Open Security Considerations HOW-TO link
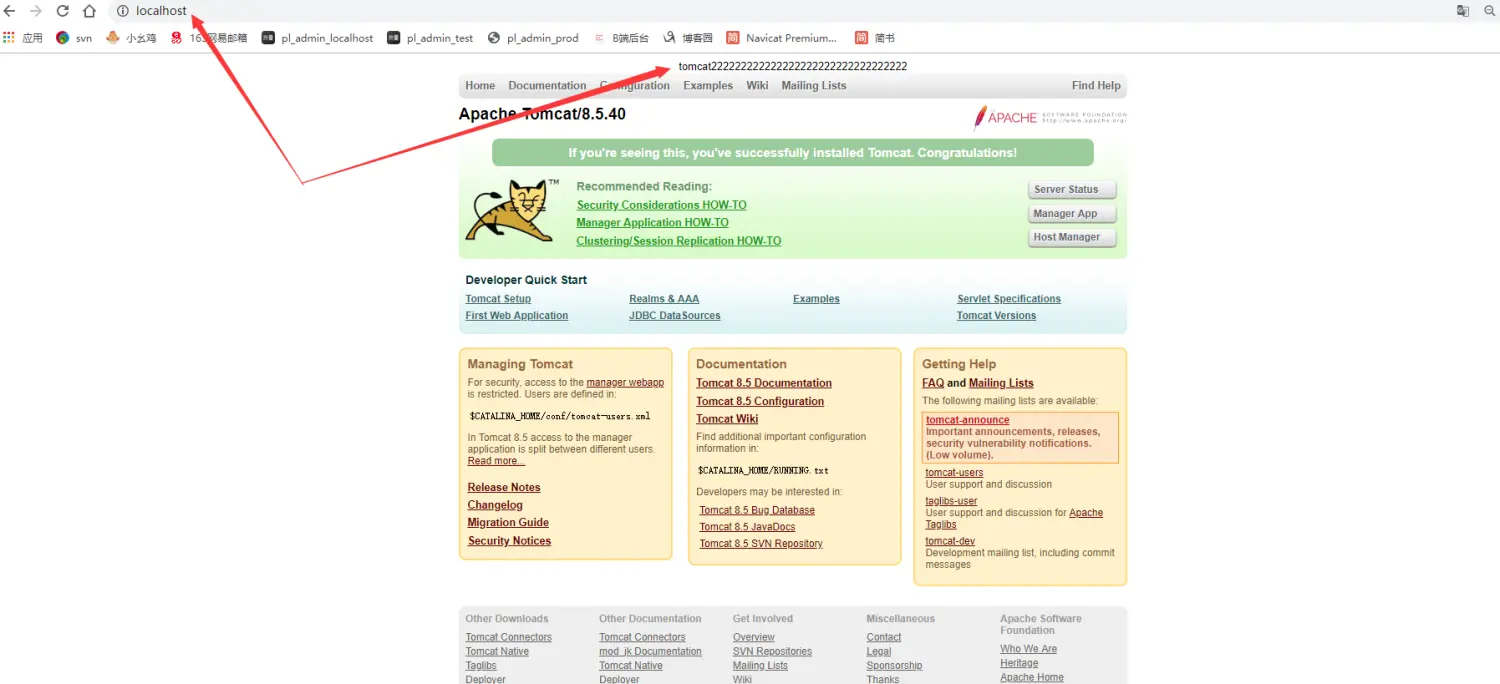This screenshot has width=1500, height=684. (661, 205)
